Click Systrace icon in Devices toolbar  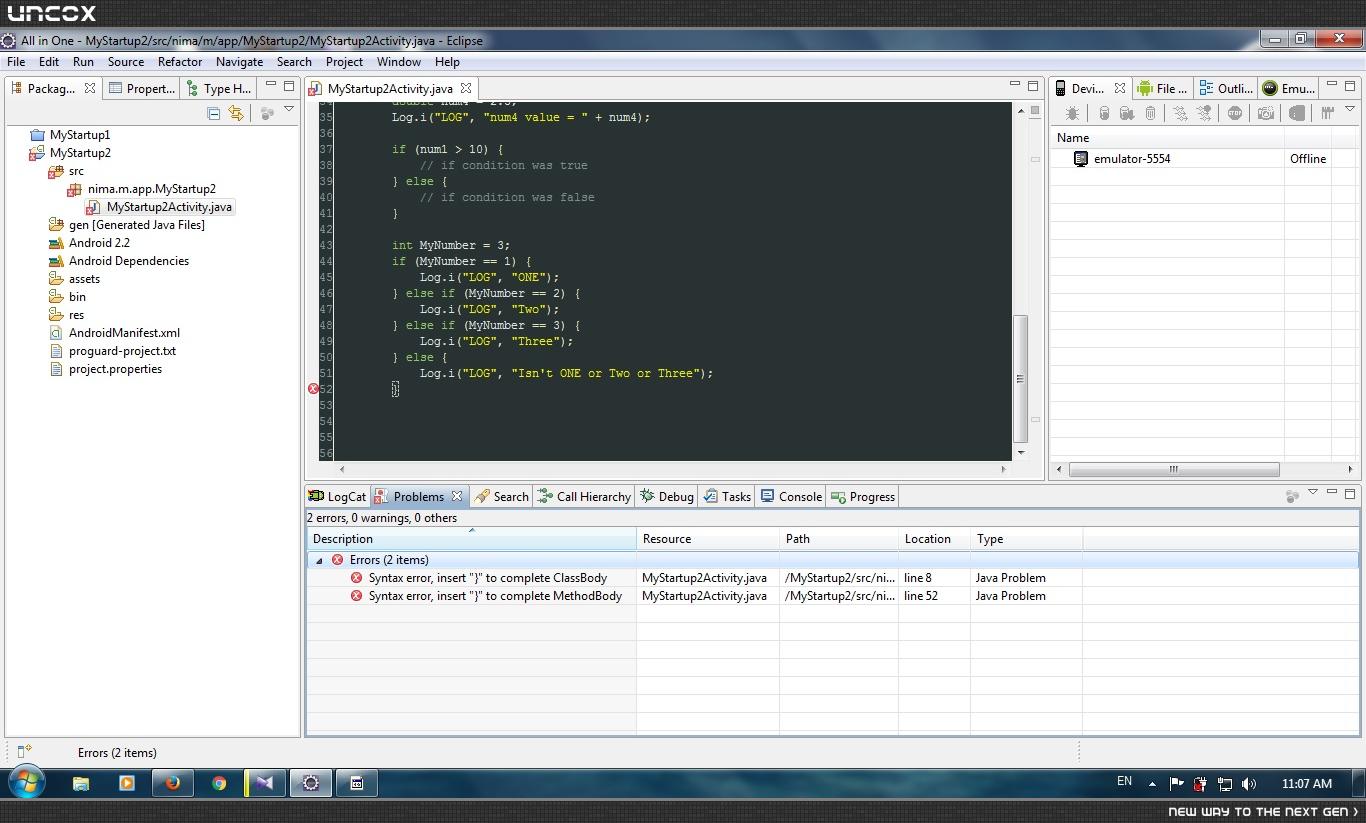click(x=1328, y=114)
